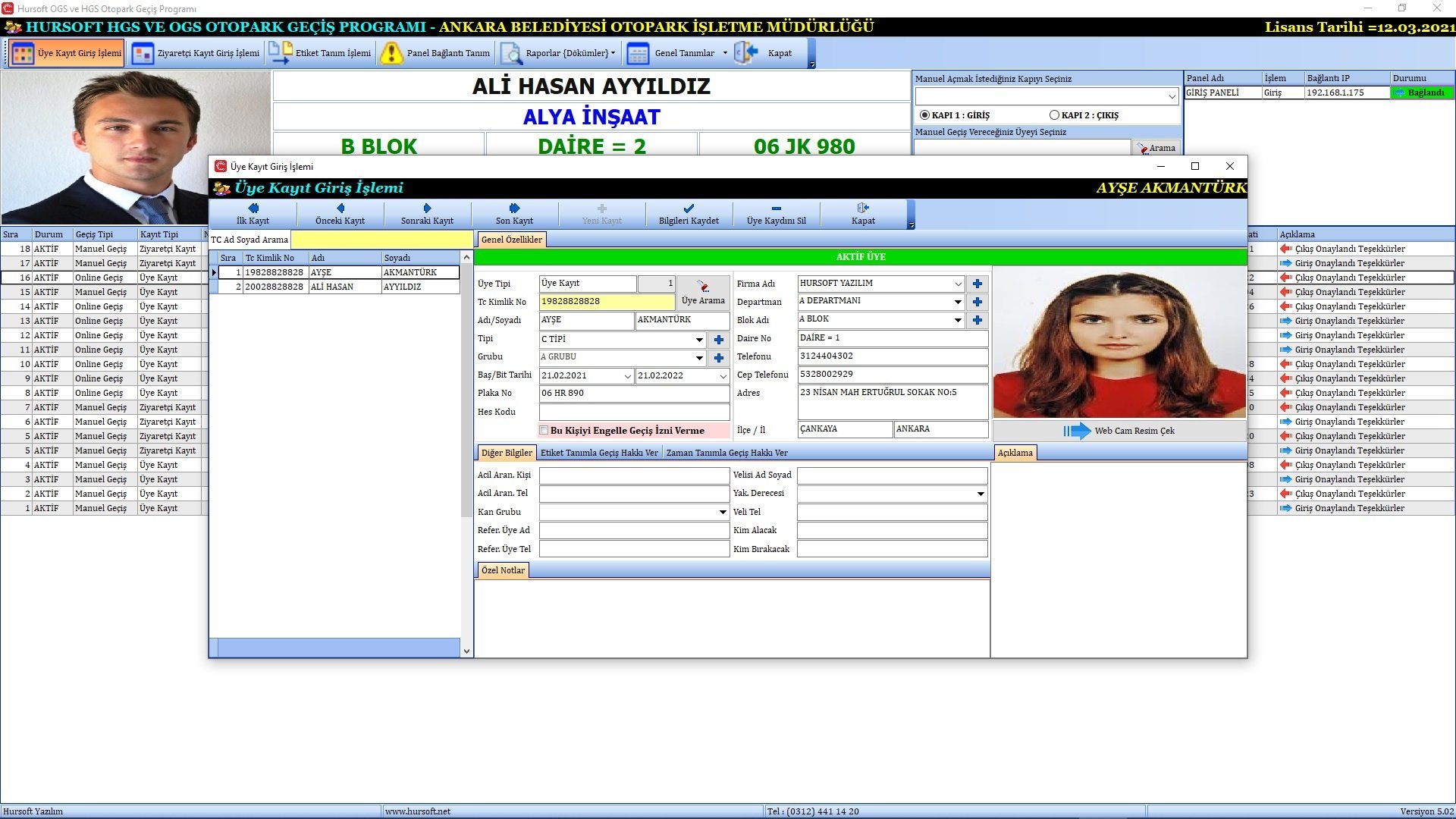Expand the manual door selection combo box
The height and width of the screenshot is (819, 1456).
(x=1172, y=96)
